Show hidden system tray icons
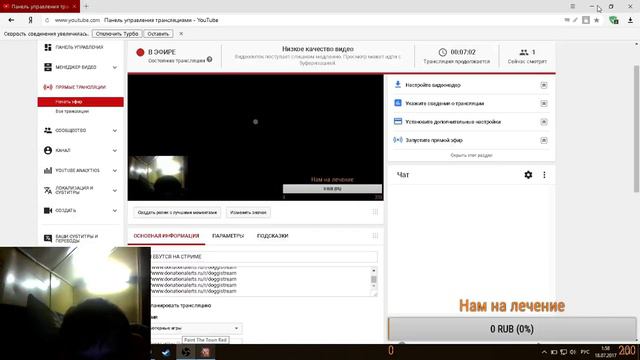This screenshot has width=640, height=360. point(544,352)
